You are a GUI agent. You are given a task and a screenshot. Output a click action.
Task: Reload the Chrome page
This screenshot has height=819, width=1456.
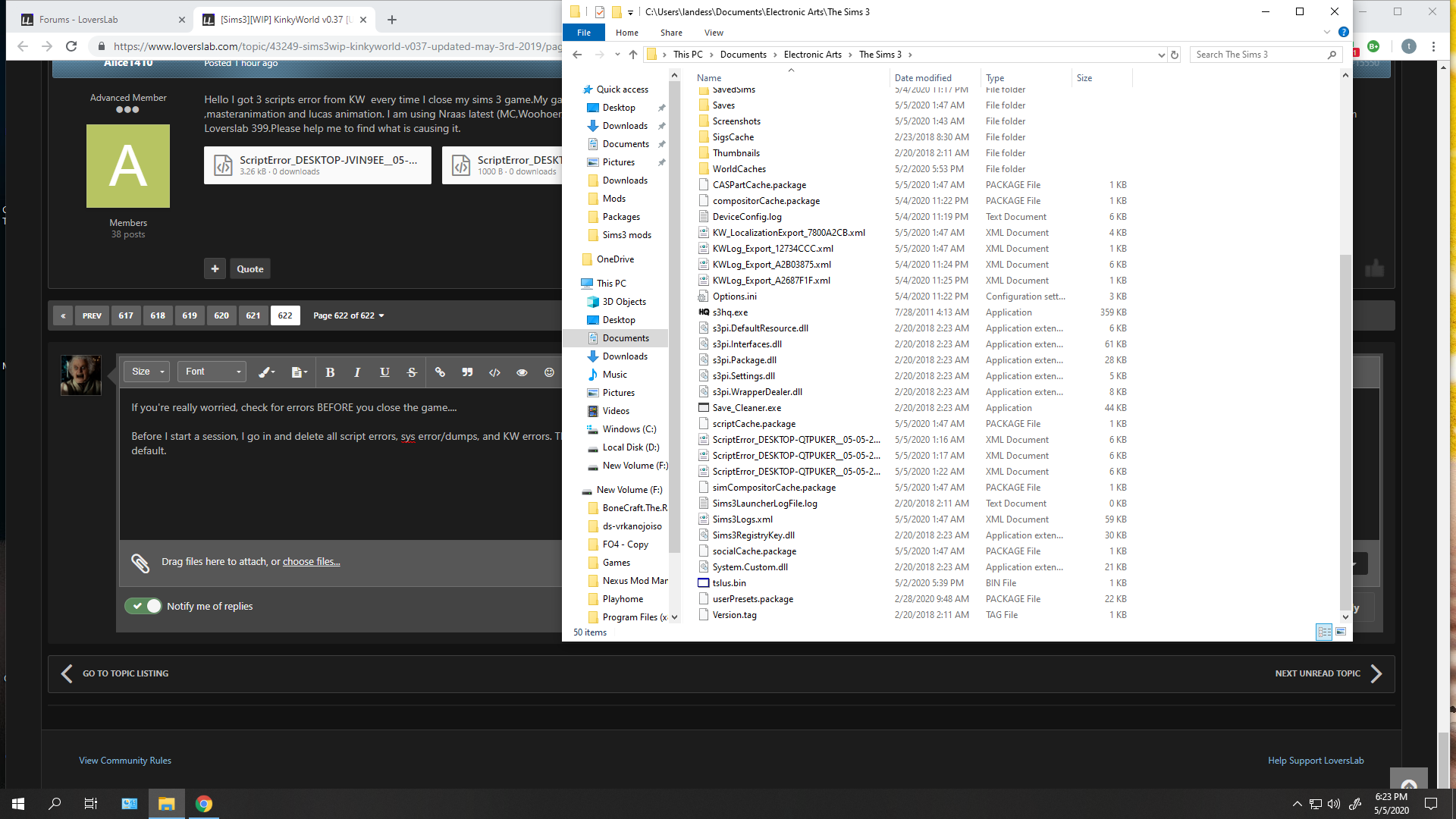click(x=71, y=46)
